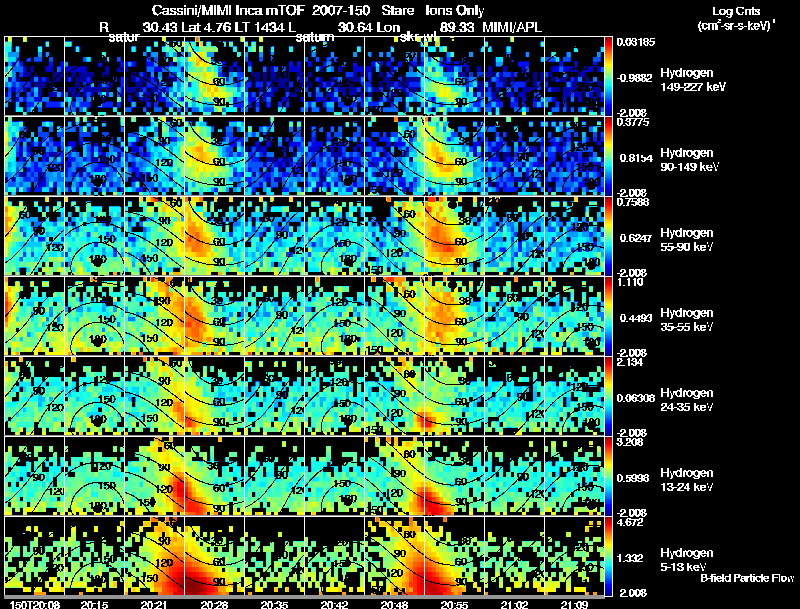This screenshot has width=800, height=609.
Task: Click the 20:35 time label
Action: click(x=274, y=604)
